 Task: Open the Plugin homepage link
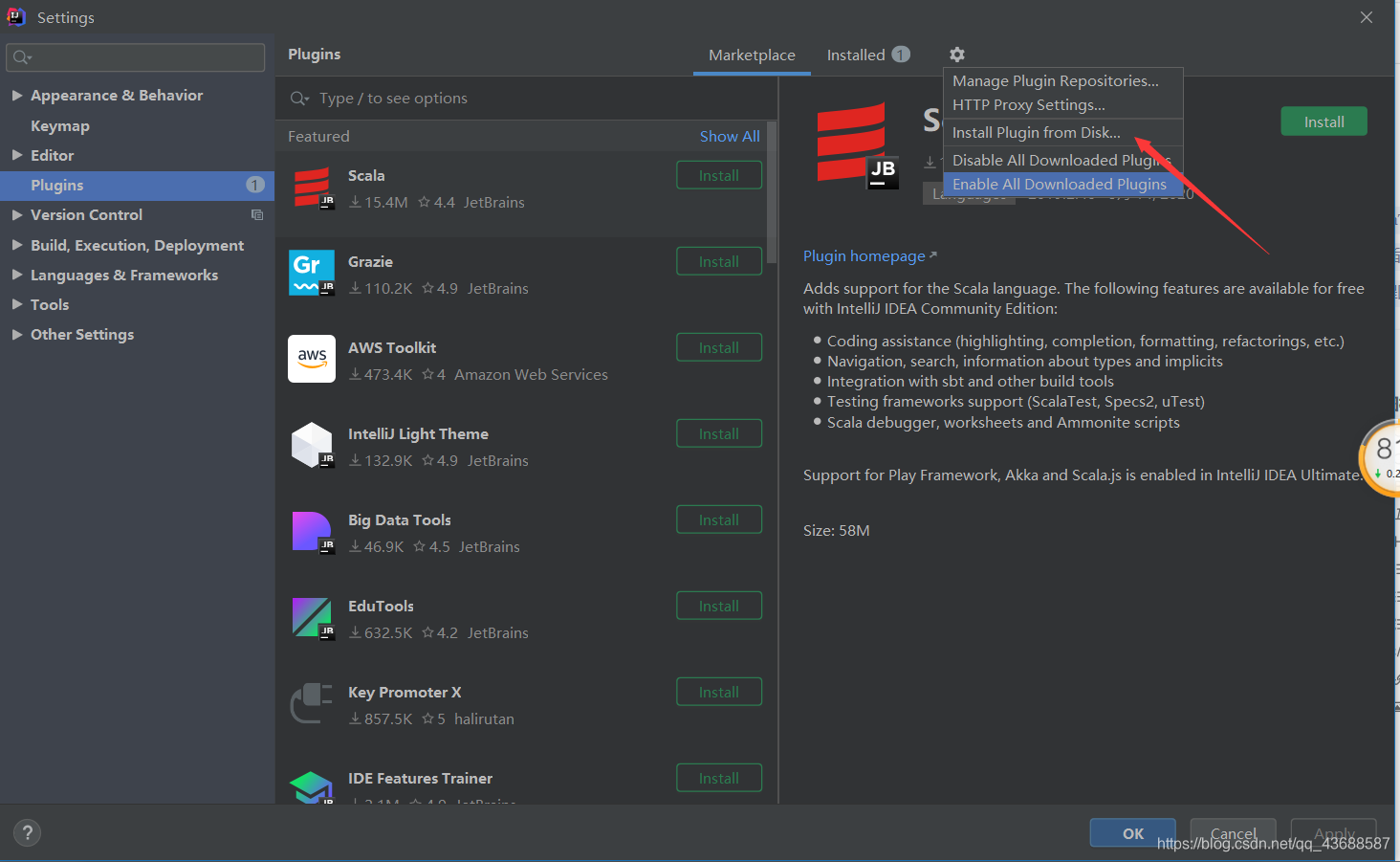(869, 256)
